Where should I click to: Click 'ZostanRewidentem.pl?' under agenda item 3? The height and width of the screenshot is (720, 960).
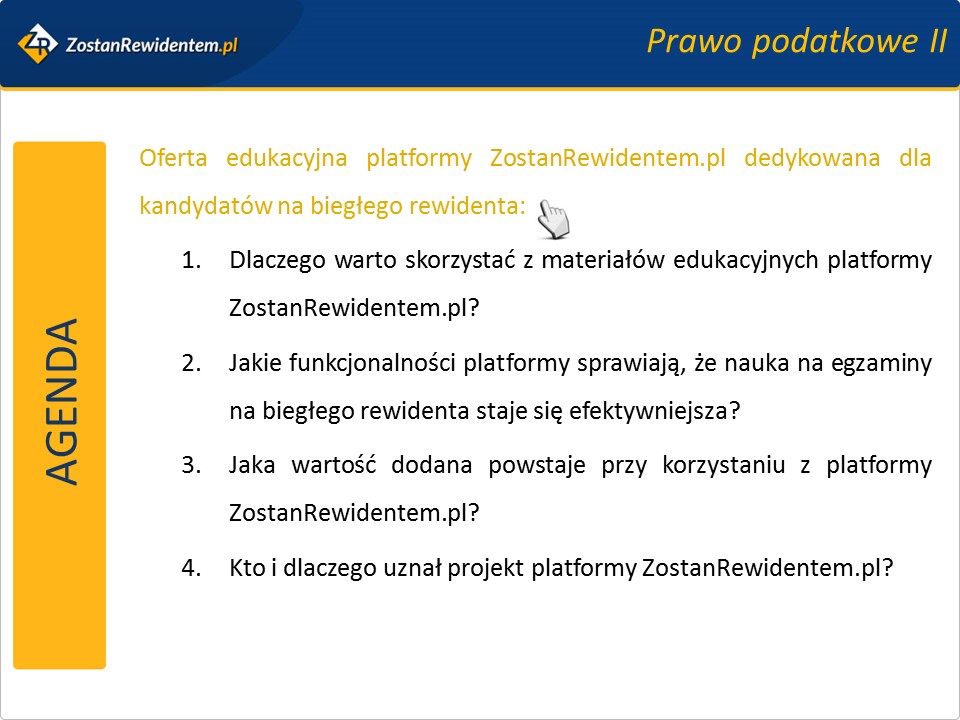point(354,513)
